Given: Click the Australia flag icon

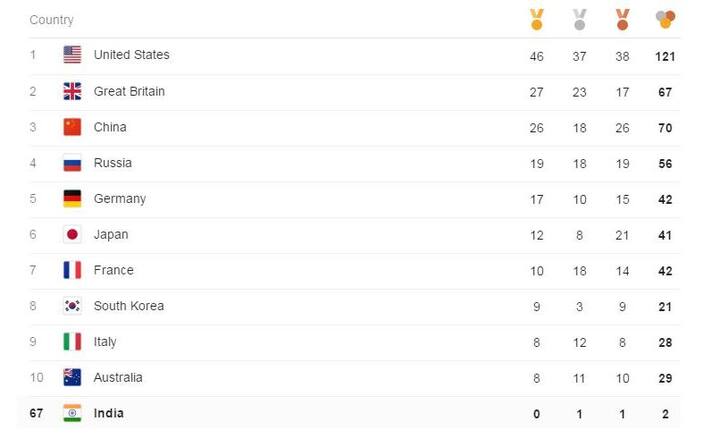Looking at the screenshot, I should pos(72,377).
